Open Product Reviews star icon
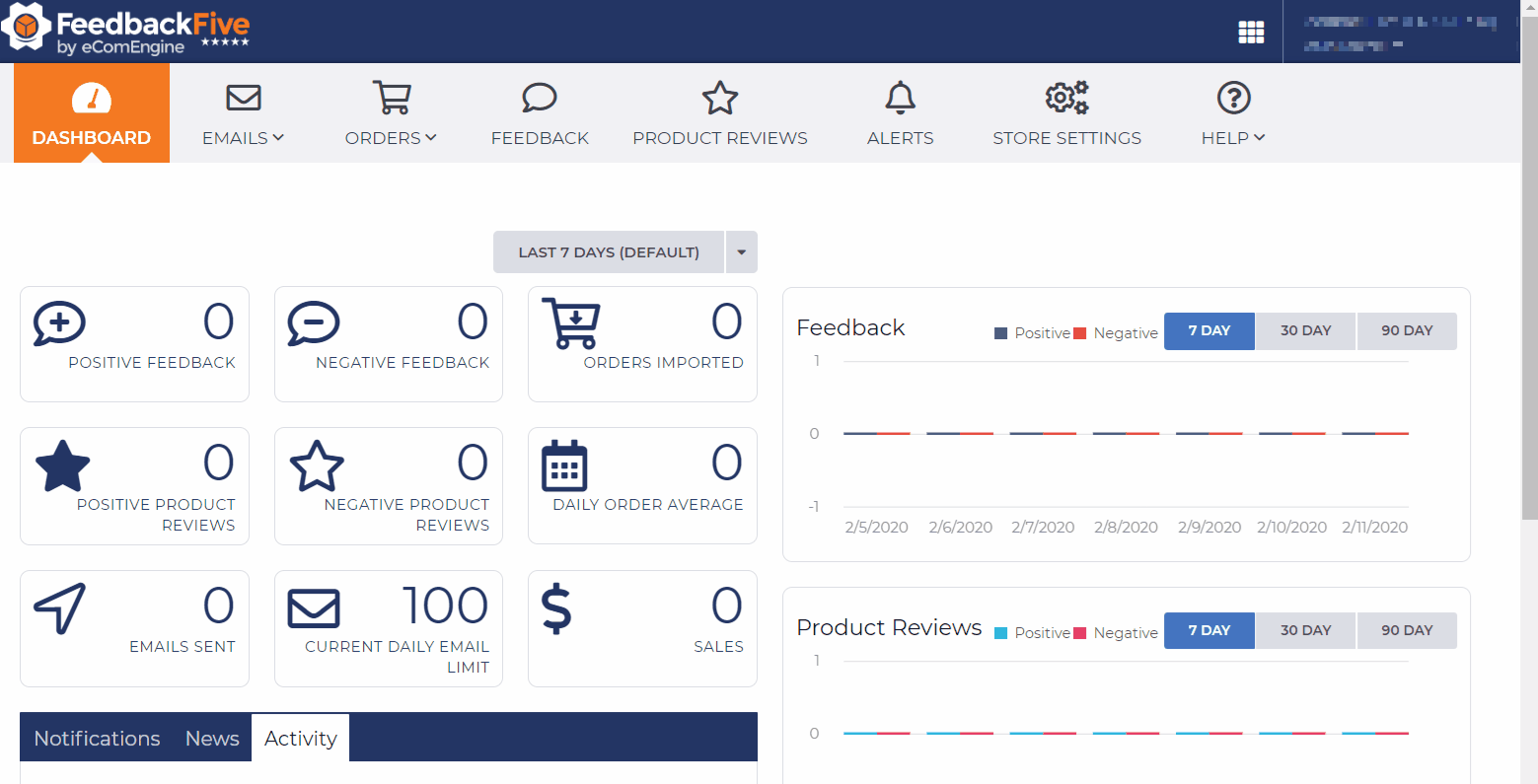The image size is (1538, 784). pyautogui.click(x=719, y=98)
